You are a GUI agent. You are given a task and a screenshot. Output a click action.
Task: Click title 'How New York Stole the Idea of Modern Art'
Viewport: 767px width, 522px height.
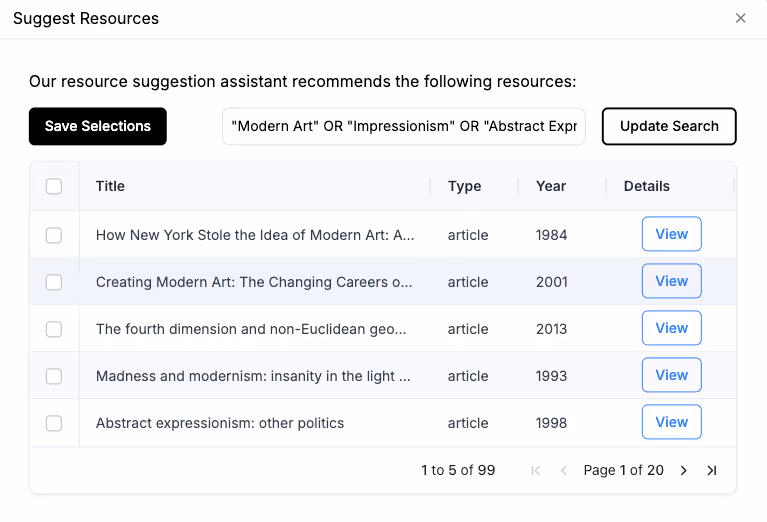pos(255,235)
